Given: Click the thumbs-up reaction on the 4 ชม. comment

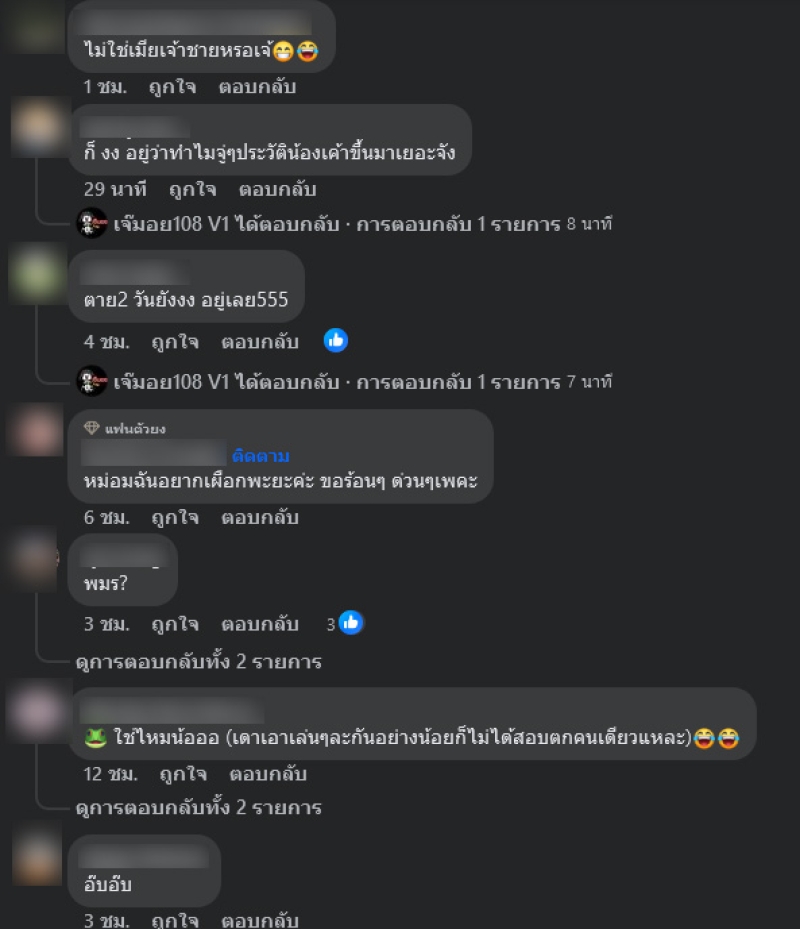Looking at the screenshot, I should [335, 341].
